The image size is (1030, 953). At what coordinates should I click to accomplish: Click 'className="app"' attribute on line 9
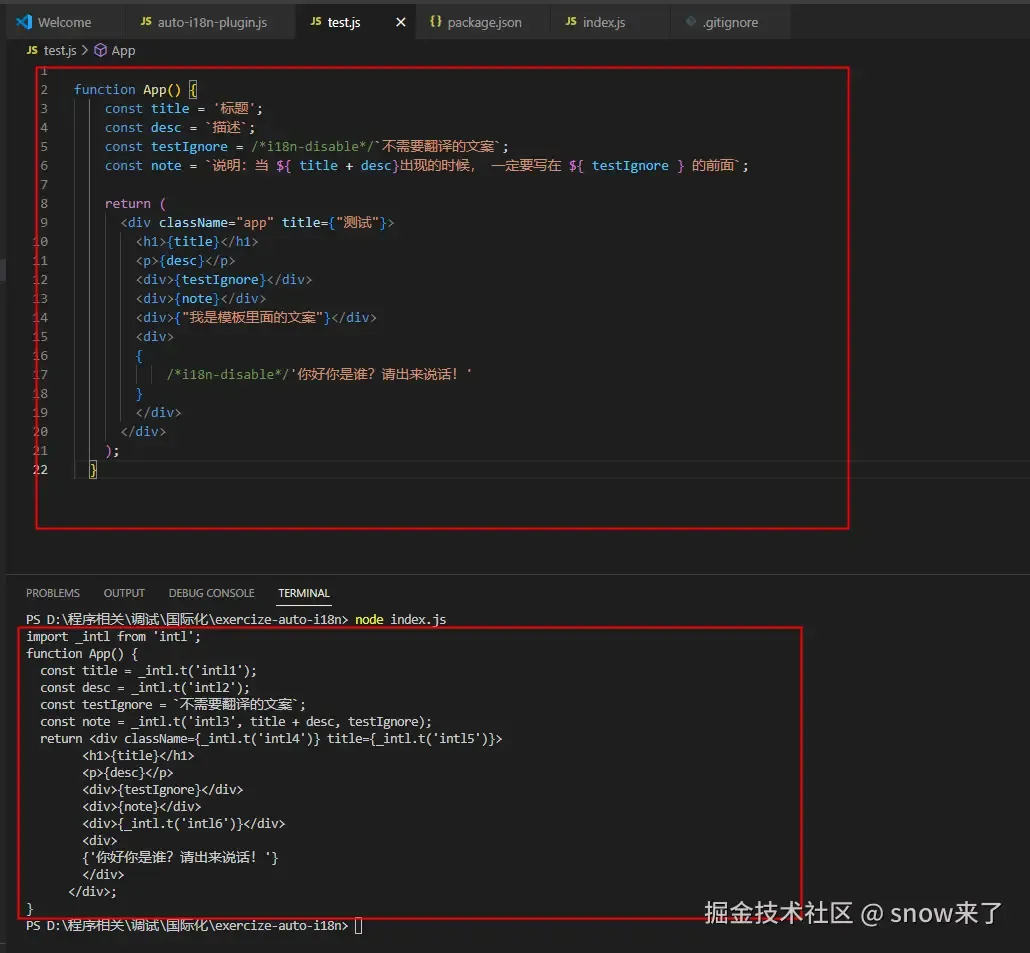click(x=216, y=223)
